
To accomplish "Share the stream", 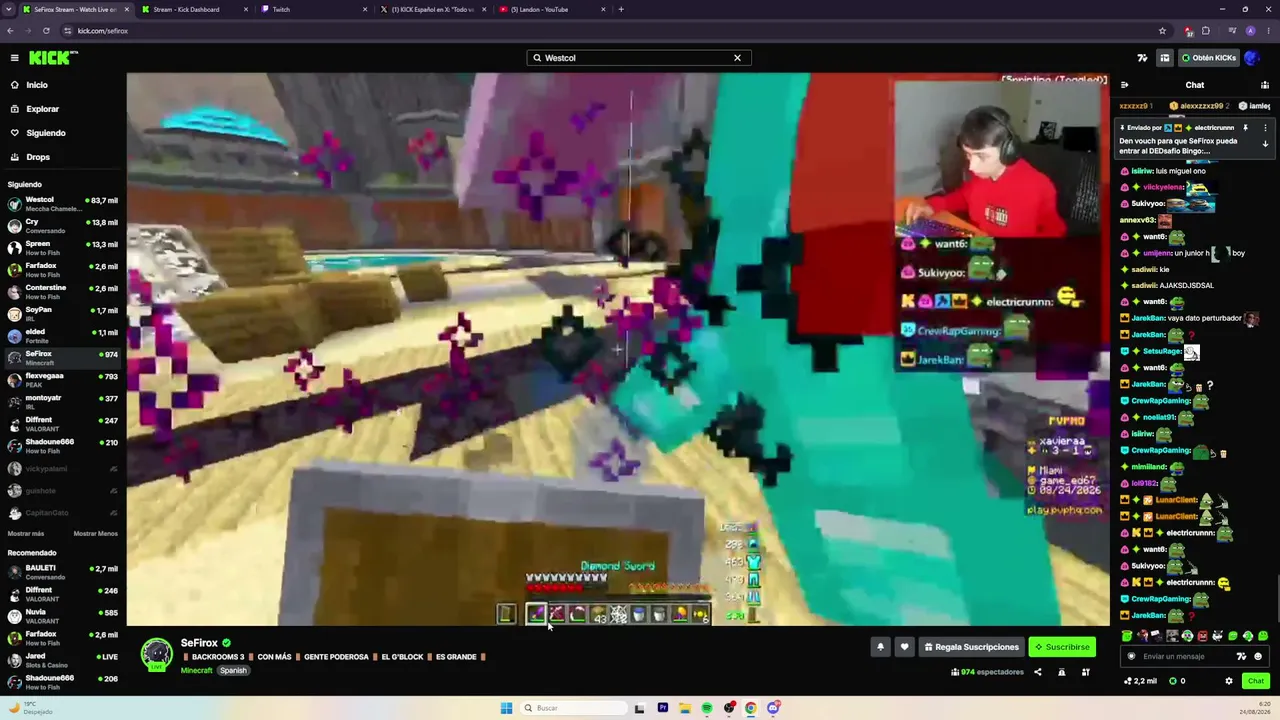I will click(x=1037, y=672).
